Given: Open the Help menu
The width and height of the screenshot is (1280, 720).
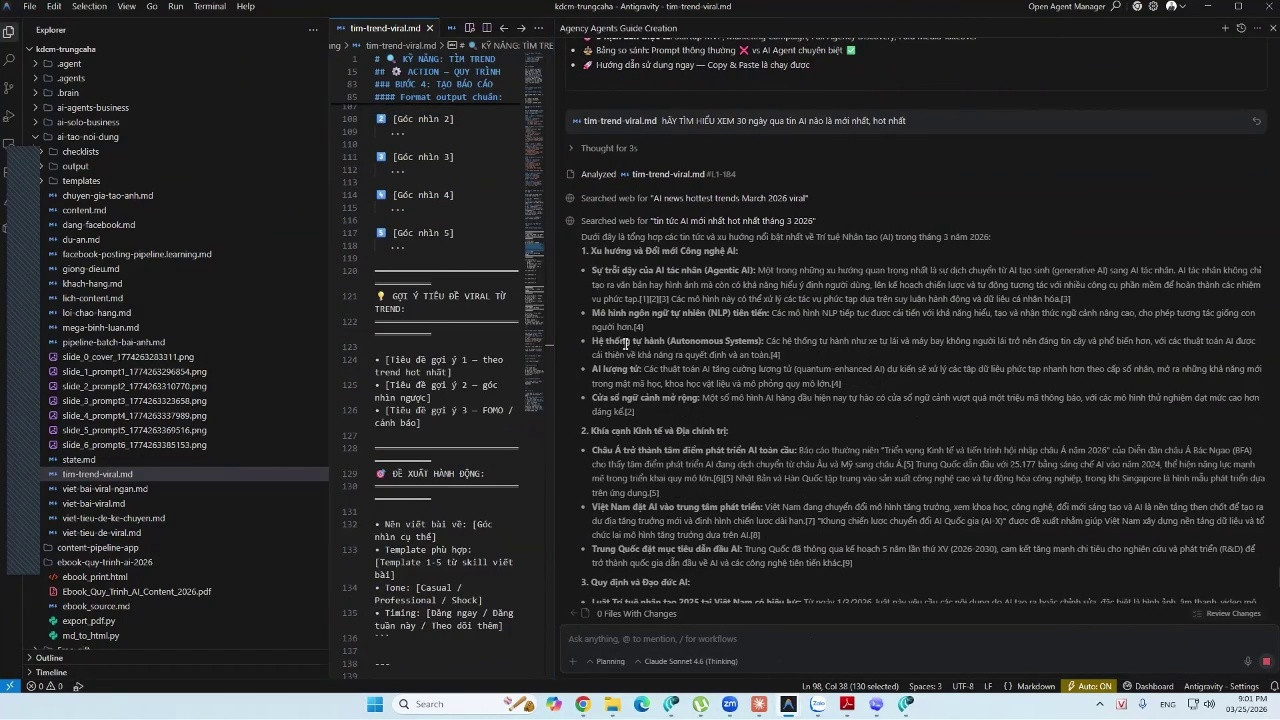Looking at the screenshot, I should [x=245, y=6].
